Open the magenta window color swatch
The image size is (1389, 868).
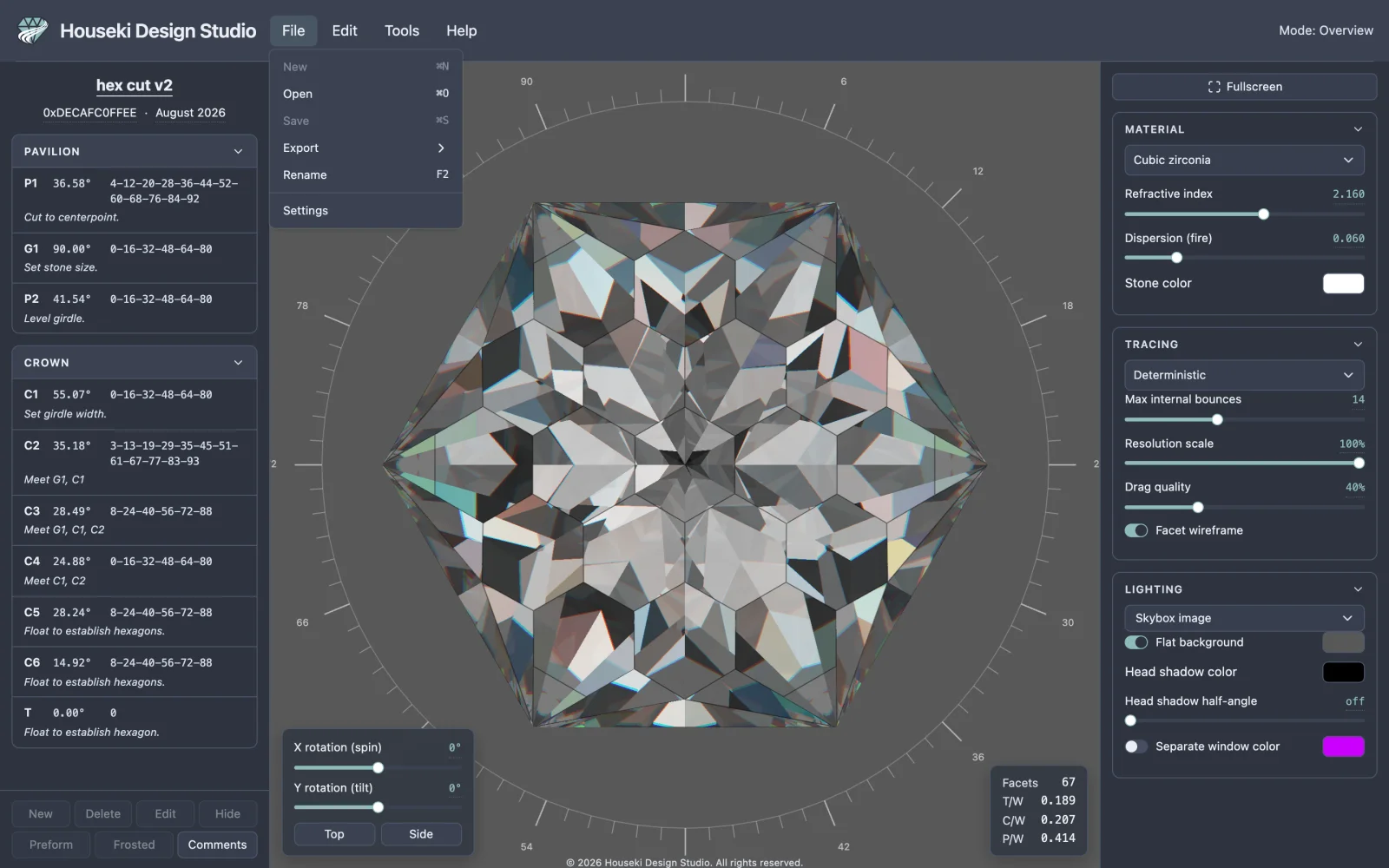point(1343,746)
